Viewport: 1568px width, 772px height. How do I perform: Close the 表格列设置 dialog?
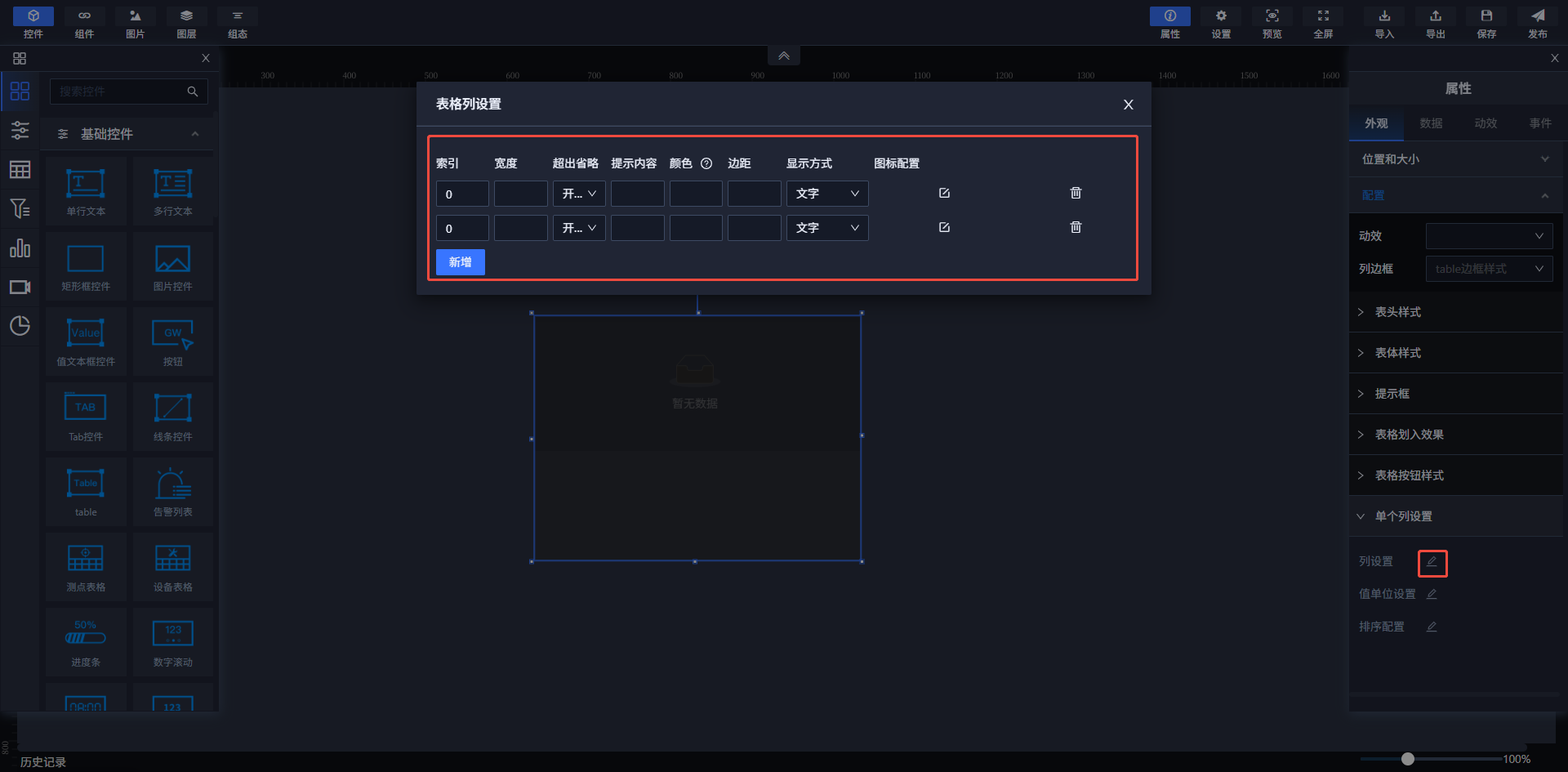1129,105
